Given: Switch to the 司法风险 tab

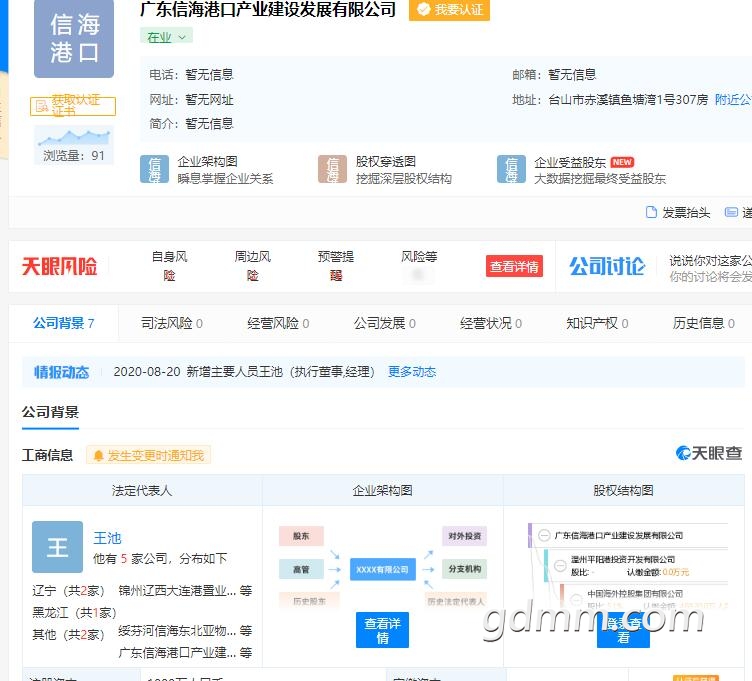Looking at the screenshot, I should [172, 323].
